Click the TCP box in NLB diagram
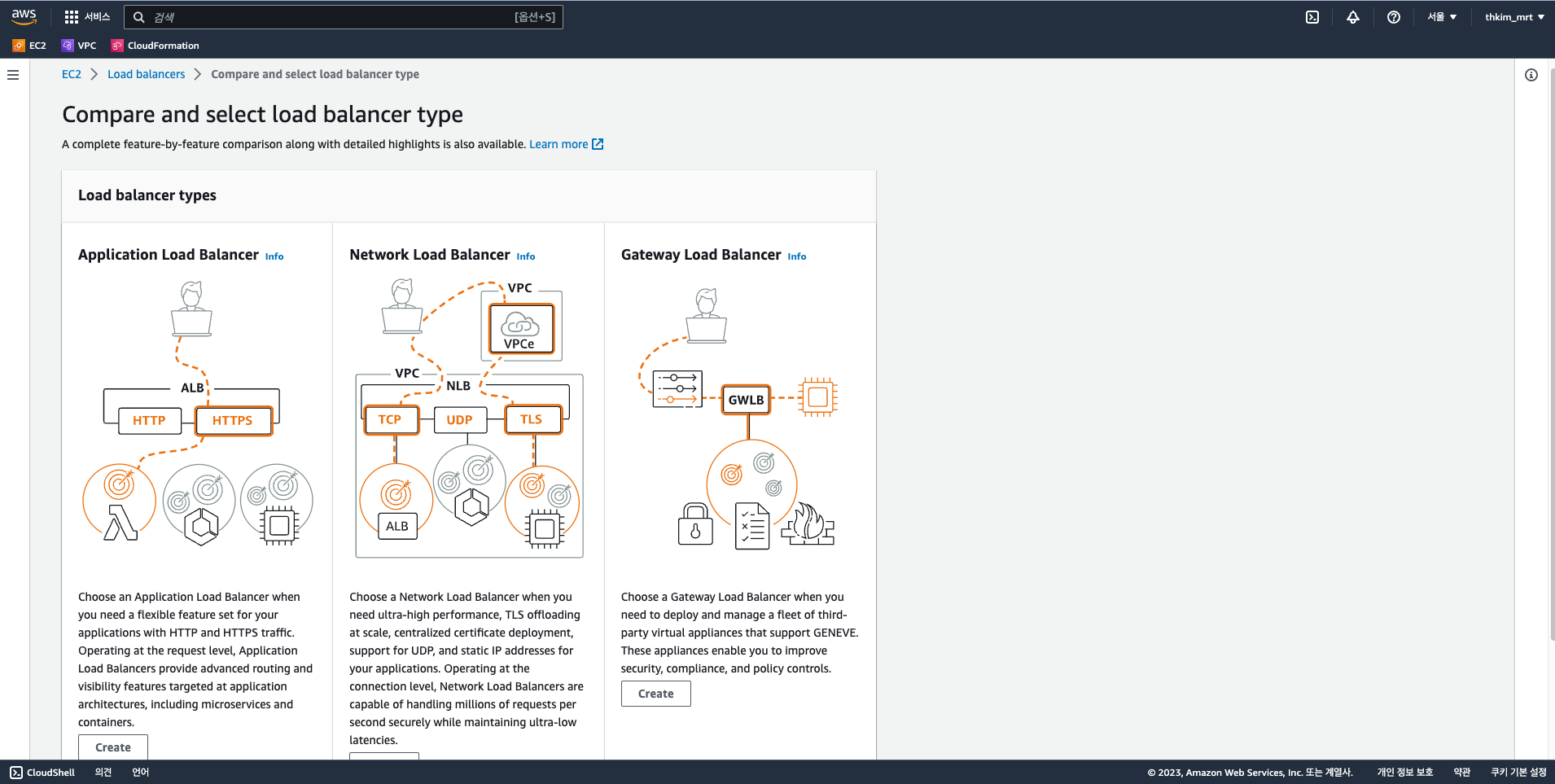The image size is (1555, 784). pos(390,419)
